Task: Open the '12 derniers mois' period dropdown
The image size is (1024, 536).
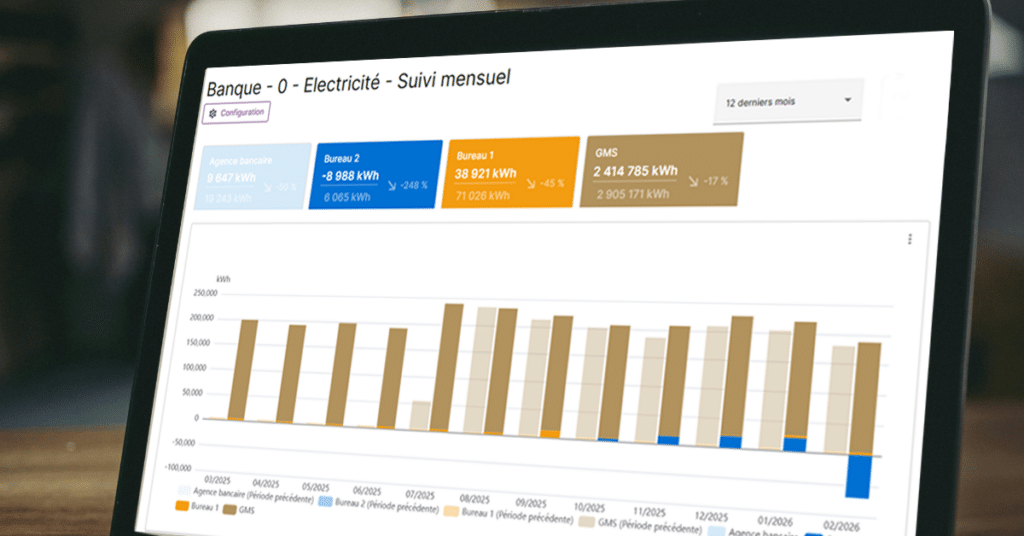Action: pyautogui.click(x=787, y=102)
